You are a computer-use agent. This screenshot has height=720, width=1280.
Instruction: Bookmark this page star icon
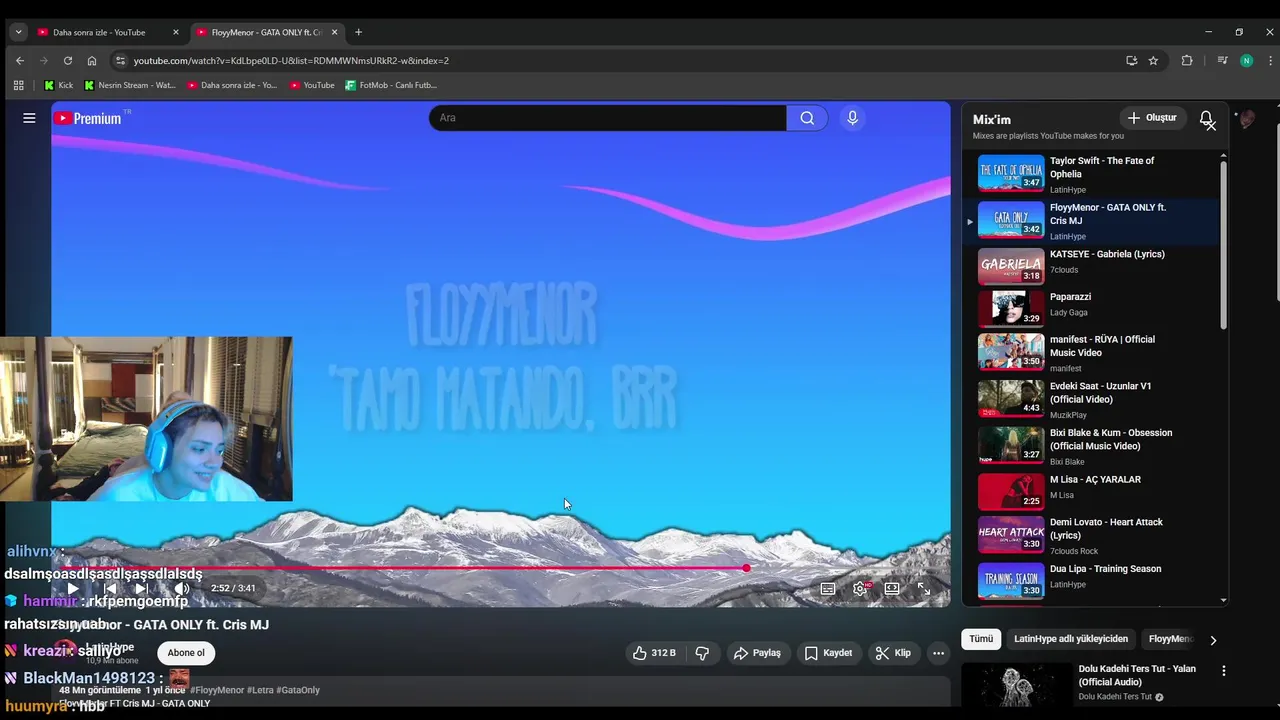(x=1153, y=60)
